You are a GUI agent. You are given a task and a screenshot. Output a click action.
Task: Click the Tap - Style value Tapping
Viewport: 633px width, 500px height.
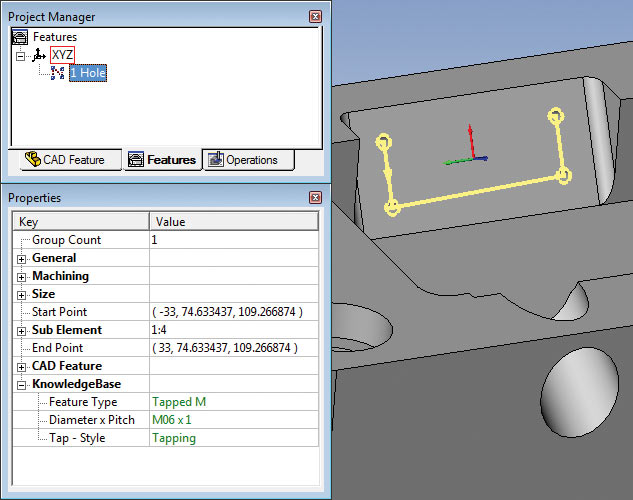tap(174, 438)
